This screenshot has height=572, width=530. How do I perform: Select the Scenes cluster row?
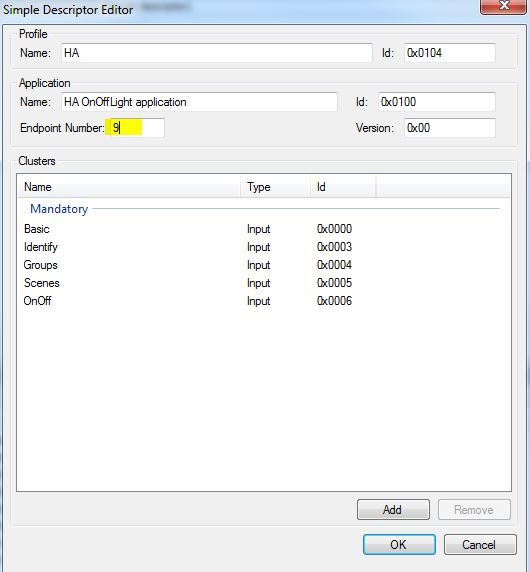264,283
